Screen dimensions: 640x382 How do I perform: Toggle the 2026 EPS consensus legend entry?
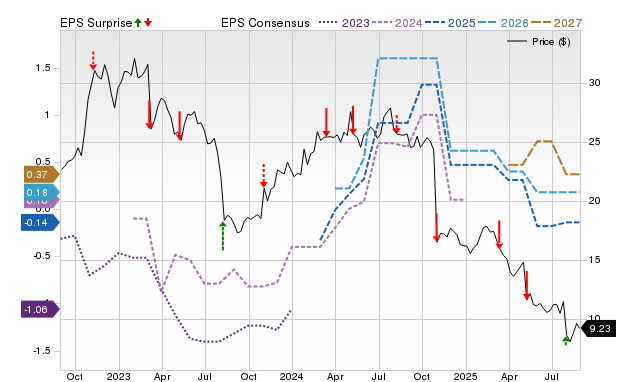(x=503, y=23)
